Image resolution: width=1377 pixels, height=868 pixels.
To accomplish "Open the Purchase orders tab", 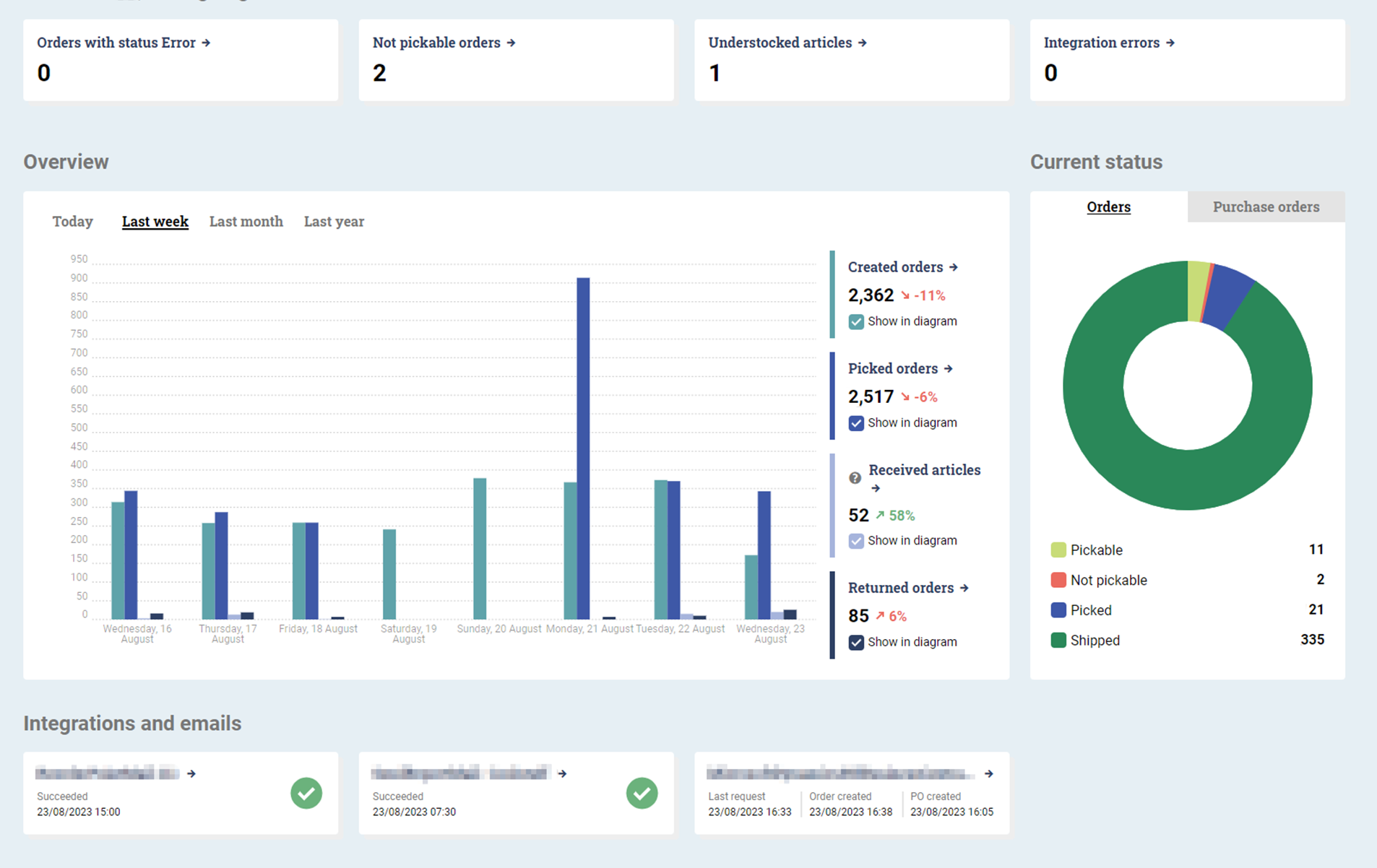I will tap(1266, 207).
